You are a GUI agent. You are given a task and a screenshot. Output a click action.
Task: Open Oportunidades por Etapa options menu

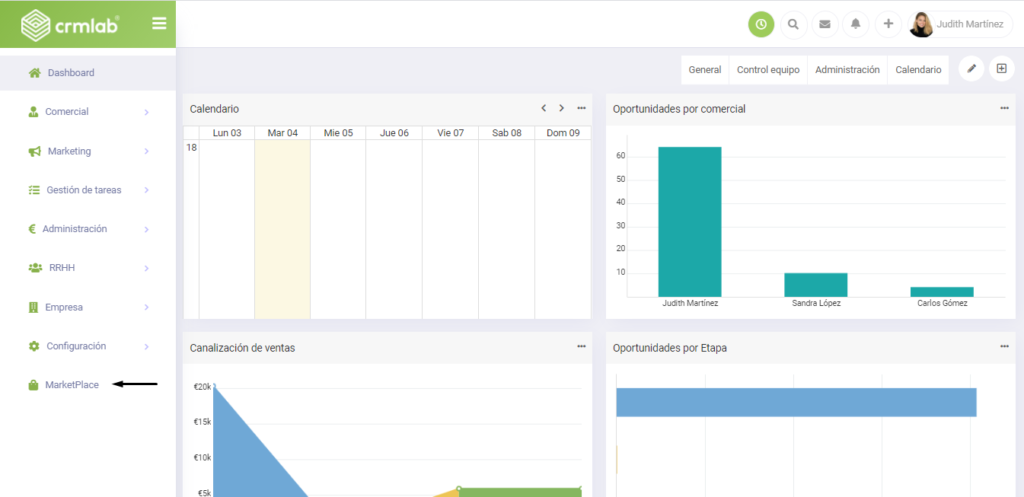[1004, 346]
